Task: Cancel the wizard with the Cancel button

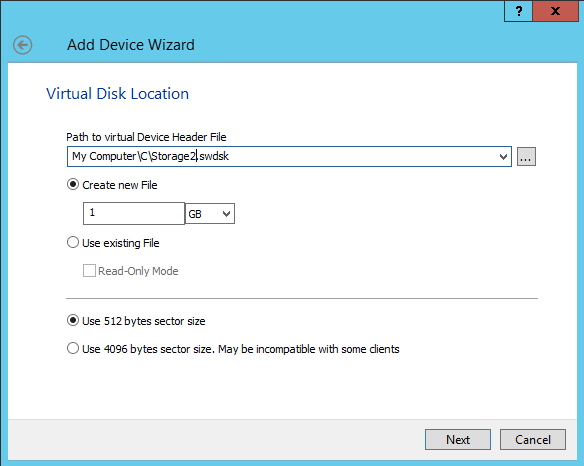Action: coord(533,440)
